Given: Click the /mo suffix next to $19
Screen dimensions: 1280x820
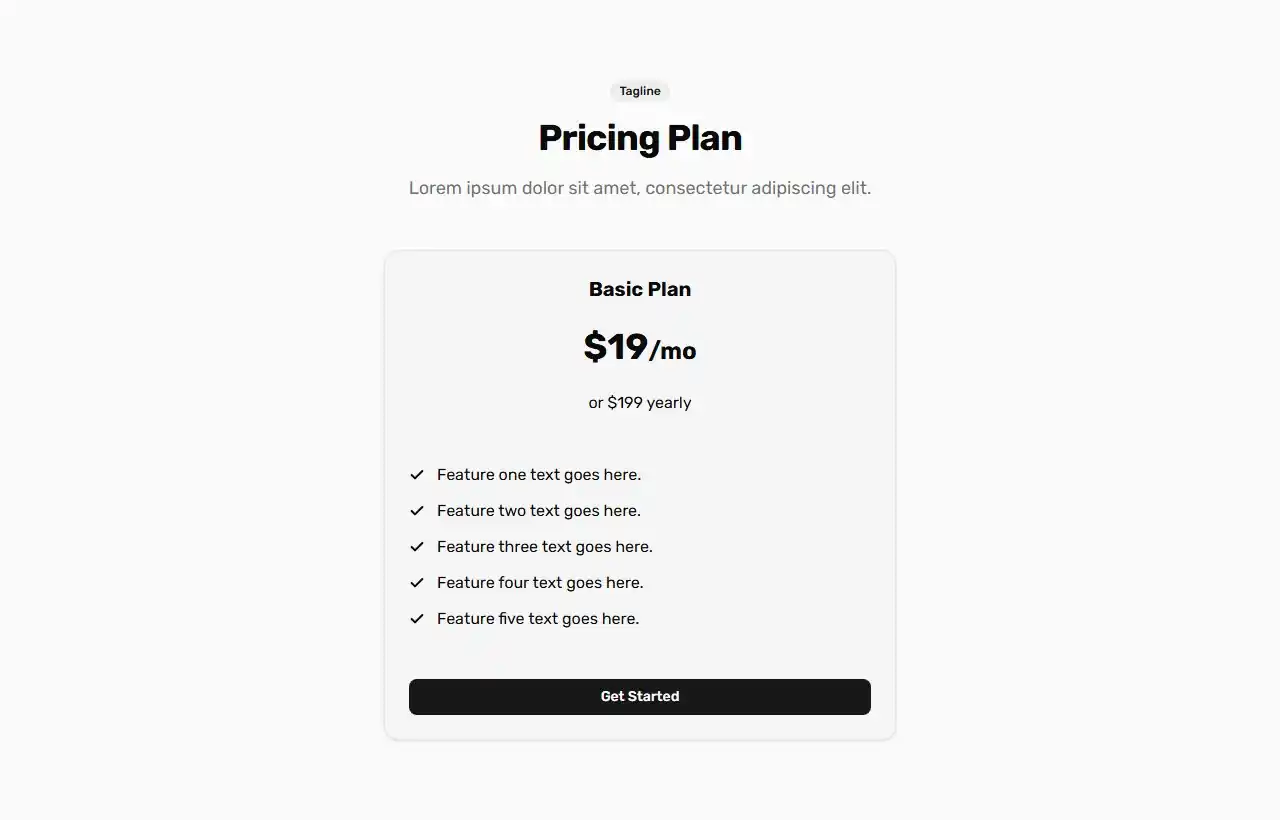Looking at the screenshot, I should point(674,351).
